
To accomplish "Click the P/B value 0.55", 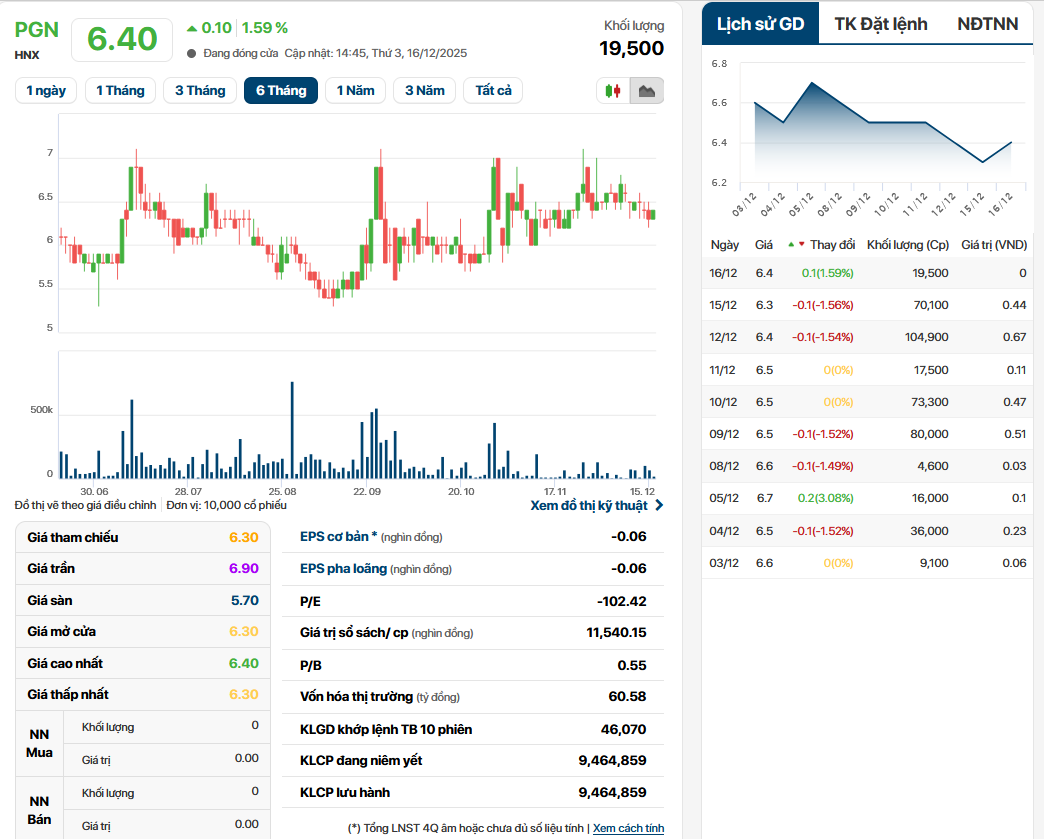I will (x=632, y=665).
